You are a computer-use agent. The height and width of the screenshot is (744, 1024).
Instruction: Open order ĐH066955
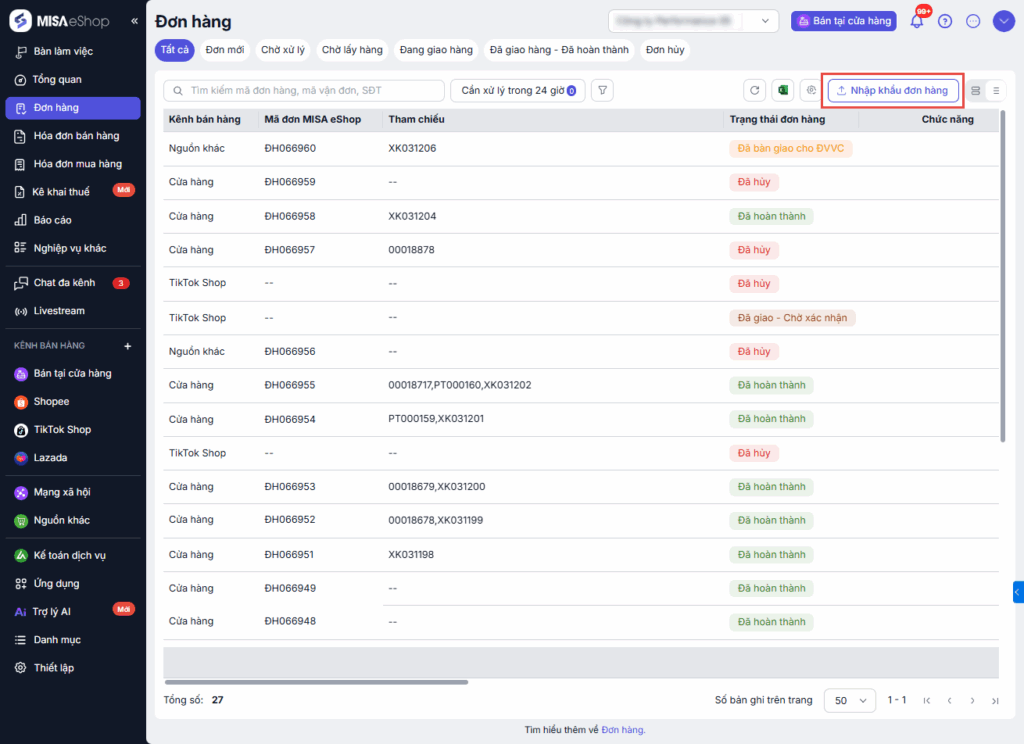pyautogui.click(x=290, y=385)
